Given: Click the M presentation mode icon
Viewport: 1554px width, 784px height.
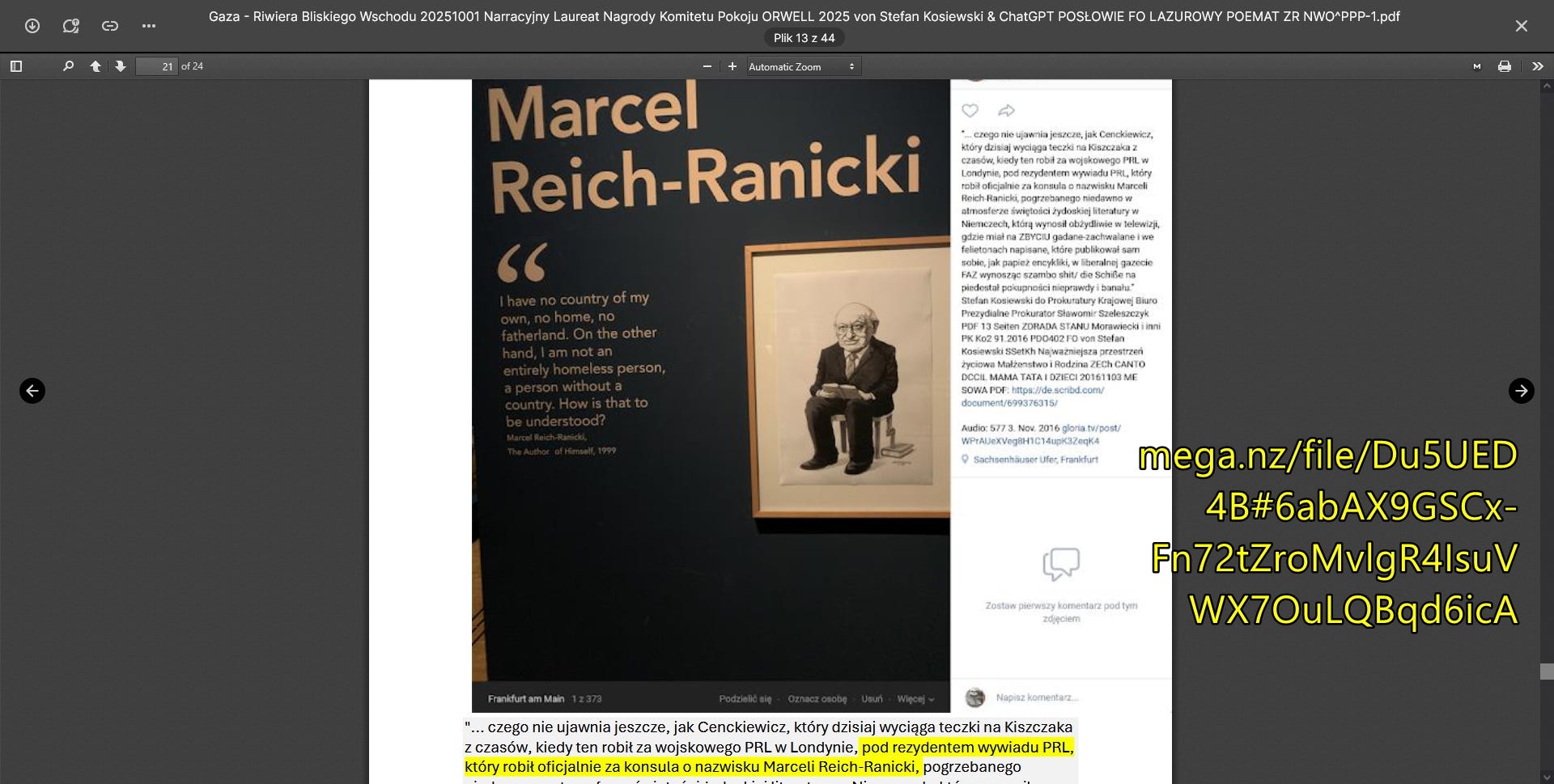Looking at the screenshot, I should (1477, 66).
